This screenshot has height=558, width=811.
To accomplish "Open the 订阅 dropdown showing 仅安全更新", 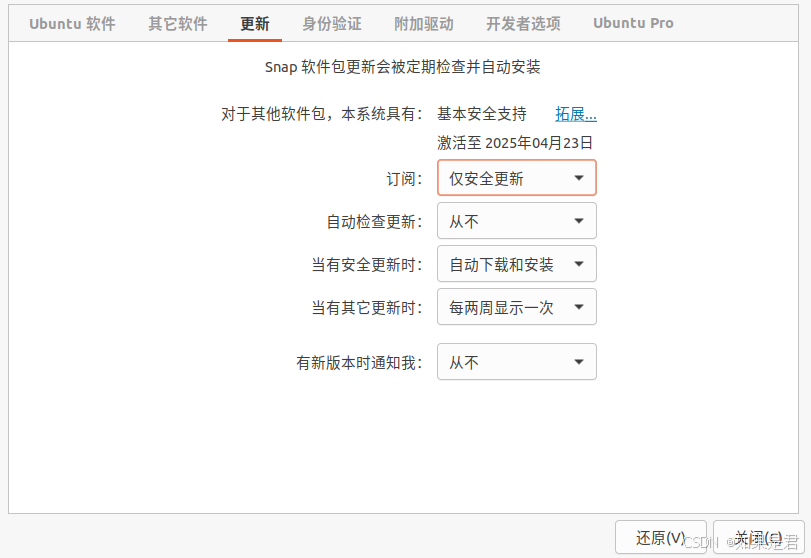I will [x=517, y=178].
